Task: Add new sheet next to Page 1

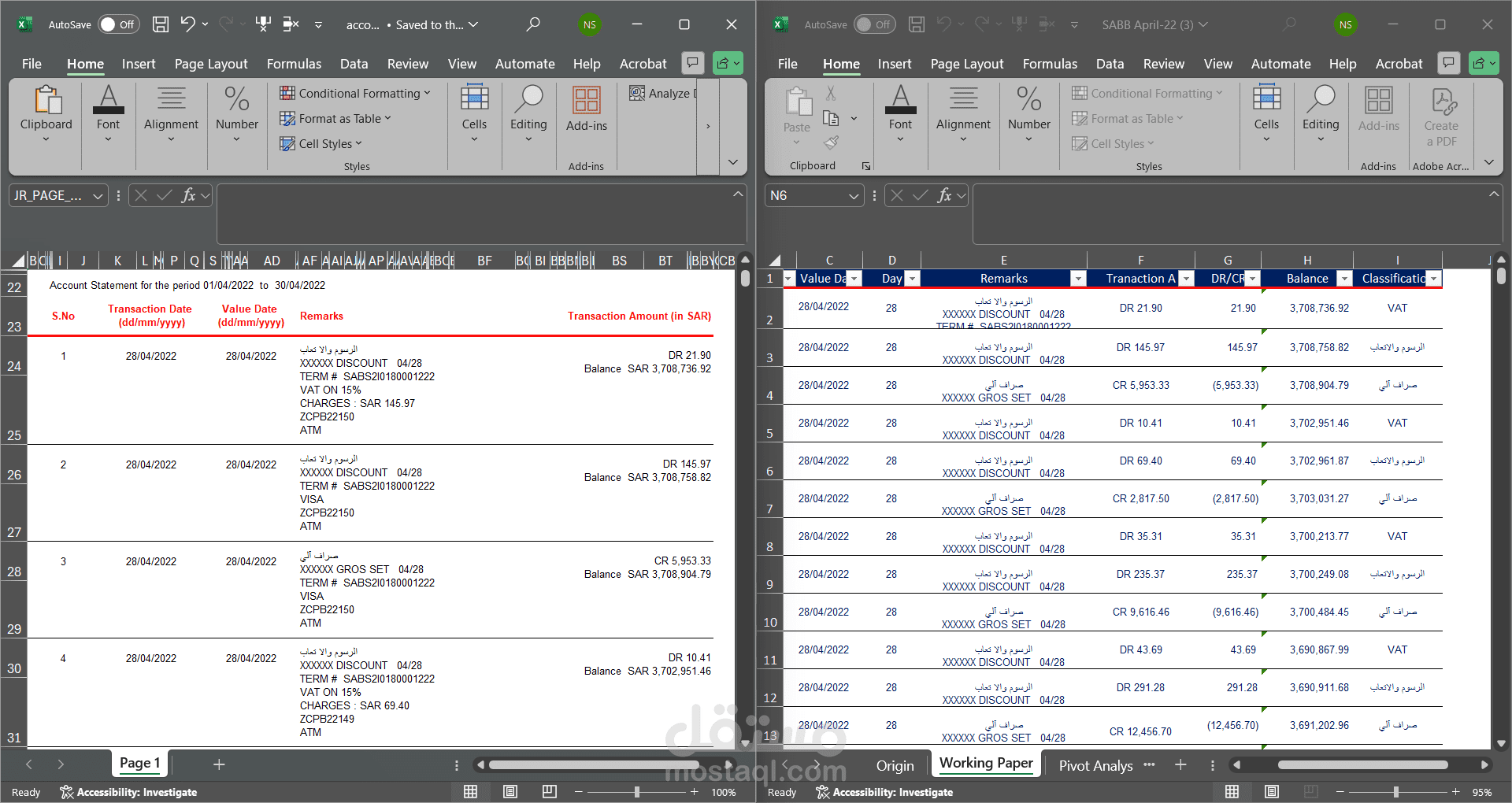Action: (x=219, y=764)
